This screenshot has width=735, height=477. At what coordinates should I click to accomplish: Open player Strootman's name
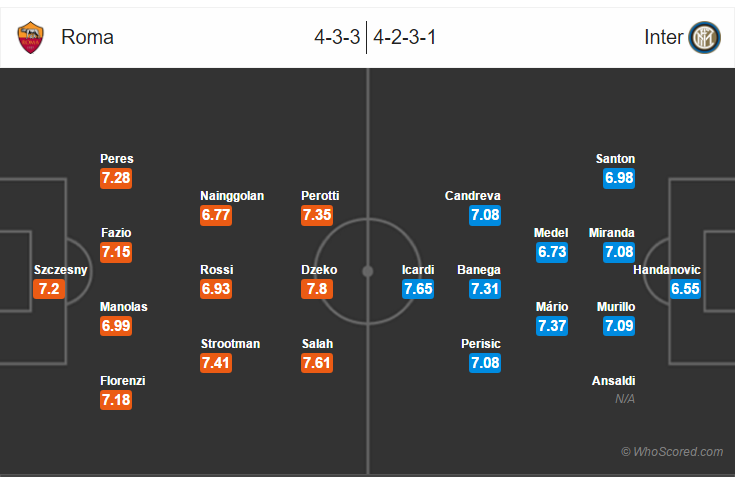(x=230, y=344)
